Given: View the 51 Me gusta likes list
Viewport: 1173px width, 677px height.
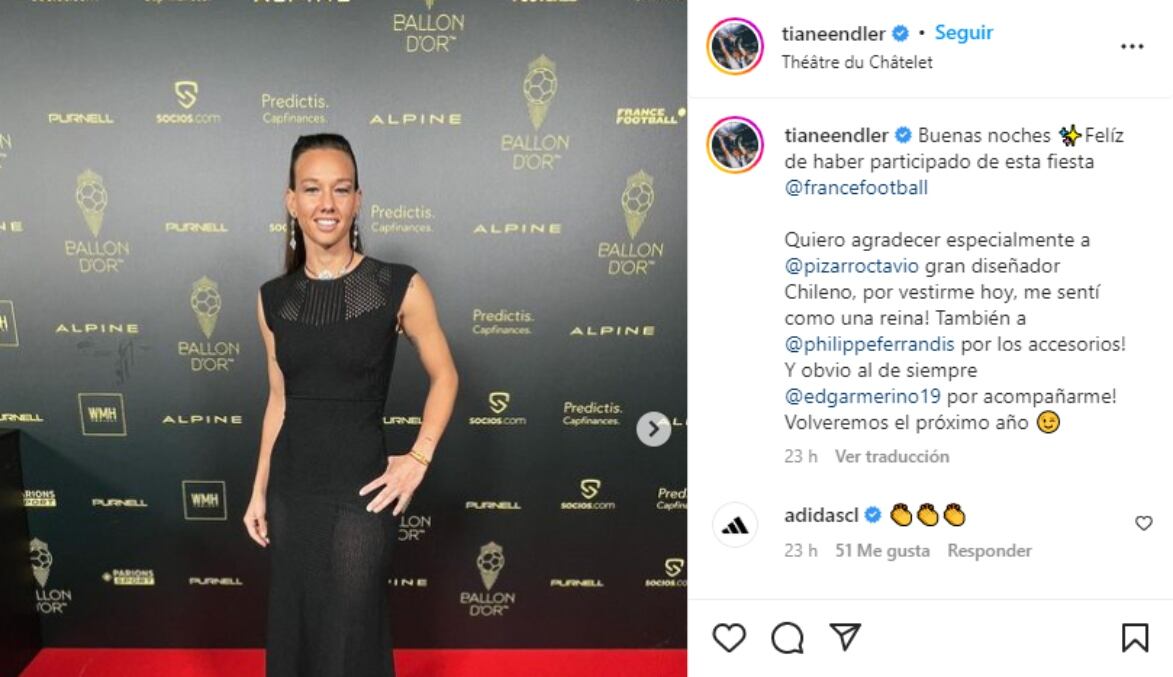Looking at the screenshot, I should tap(882, 551).
